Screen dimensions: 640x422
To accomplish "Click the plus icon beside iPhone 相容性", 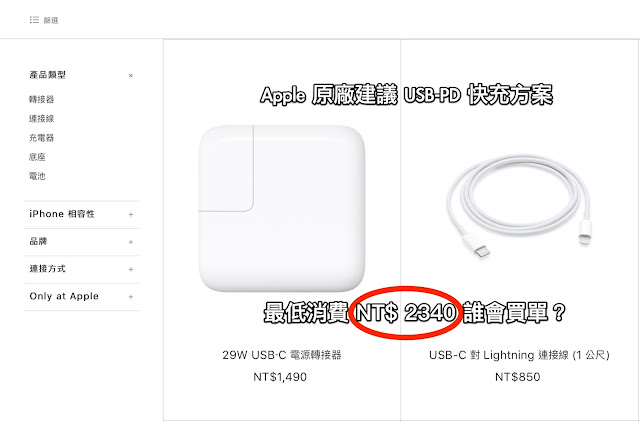I will [x=131, y=214].
